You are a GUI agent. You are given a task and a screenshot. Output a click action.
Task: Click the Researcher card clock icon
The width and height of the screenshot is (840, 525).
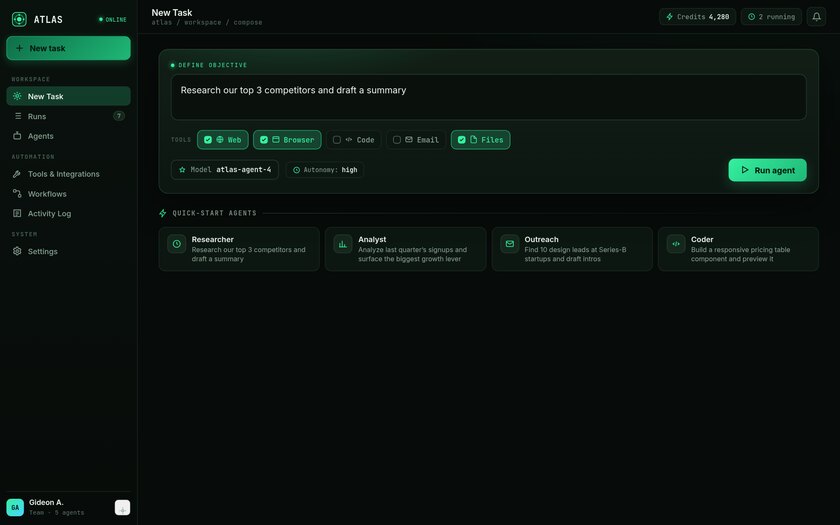[176, 244]
